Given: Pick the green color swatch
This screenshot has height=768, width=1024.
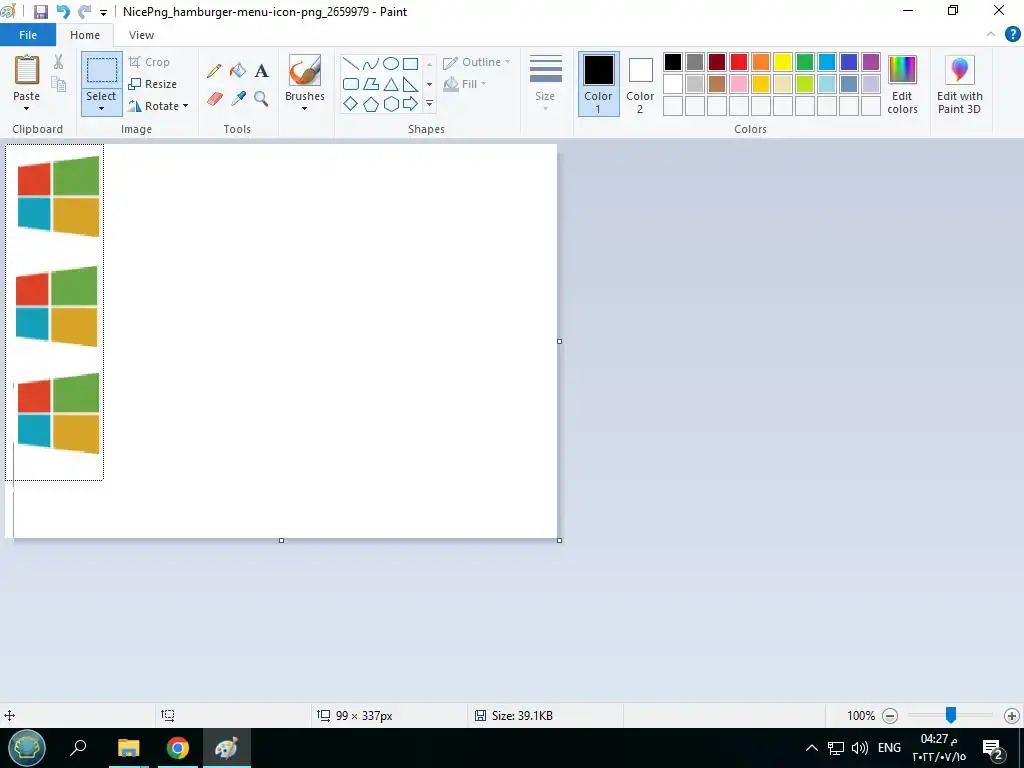Looking at the screenshot, I should pos(805,62).
